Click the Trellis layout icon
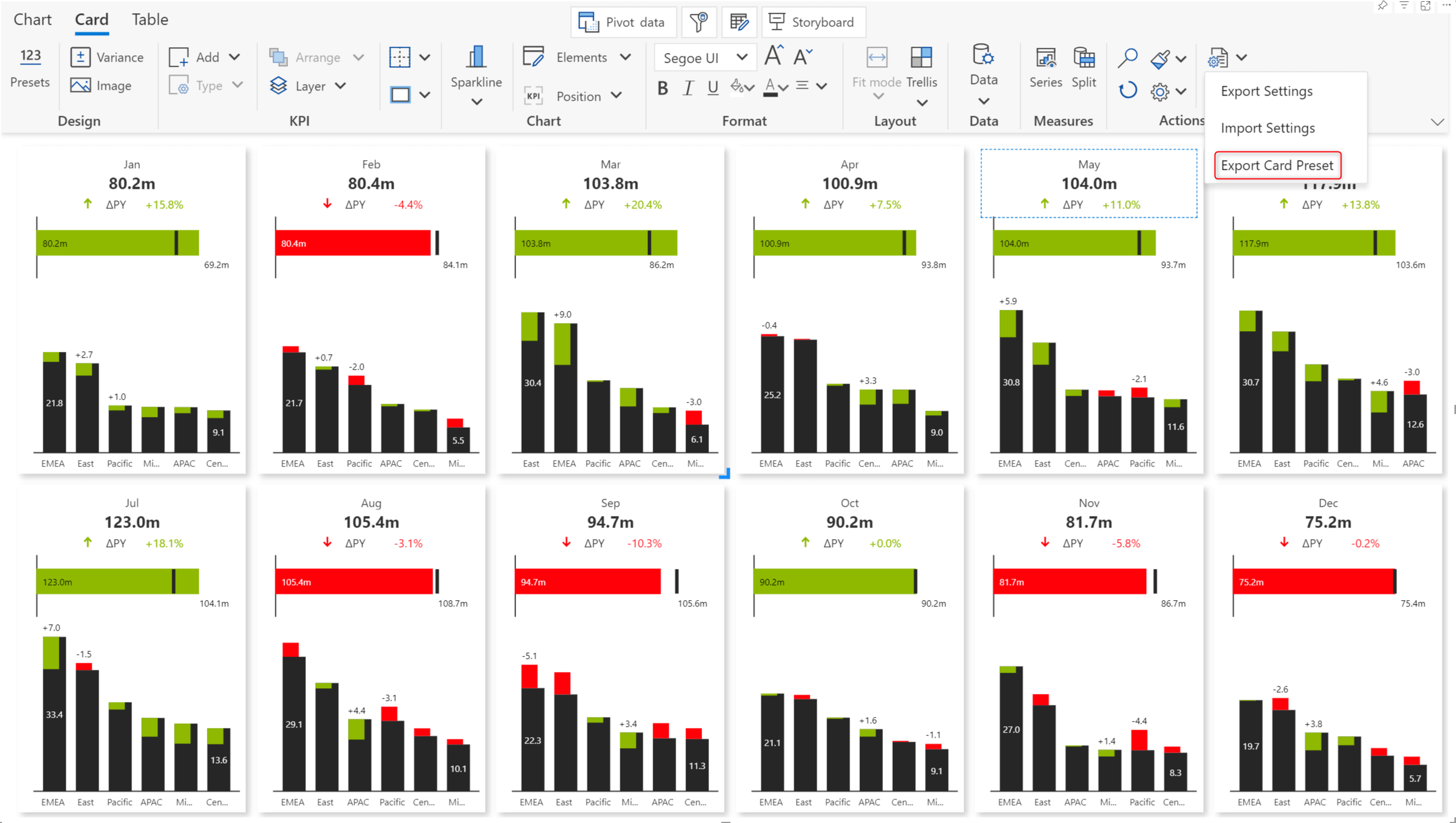The width and height of the screenshot is (1456, 823). pos(922,58)
